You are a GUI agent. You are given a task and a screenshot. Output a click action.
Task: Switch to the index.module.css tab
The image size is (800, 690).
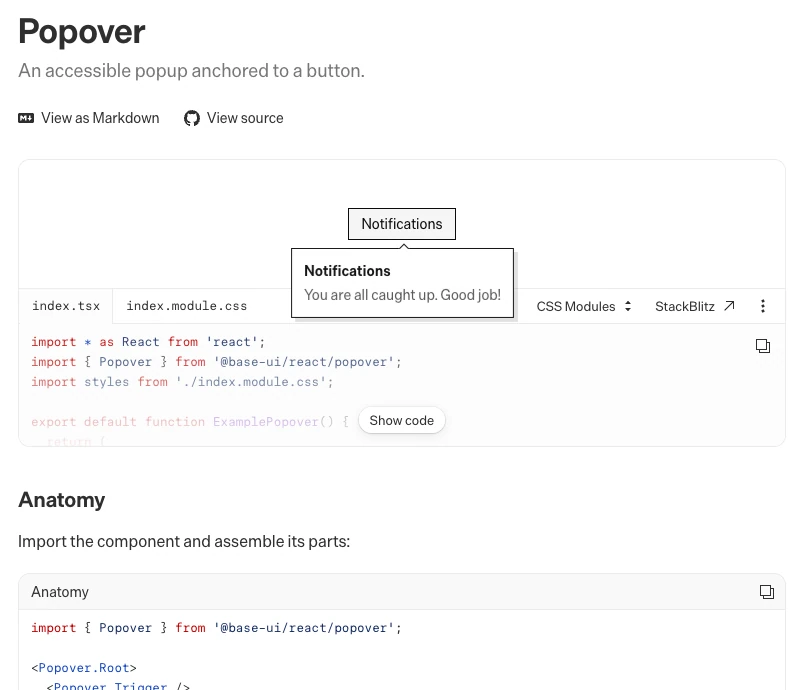[x=187, y=306]
